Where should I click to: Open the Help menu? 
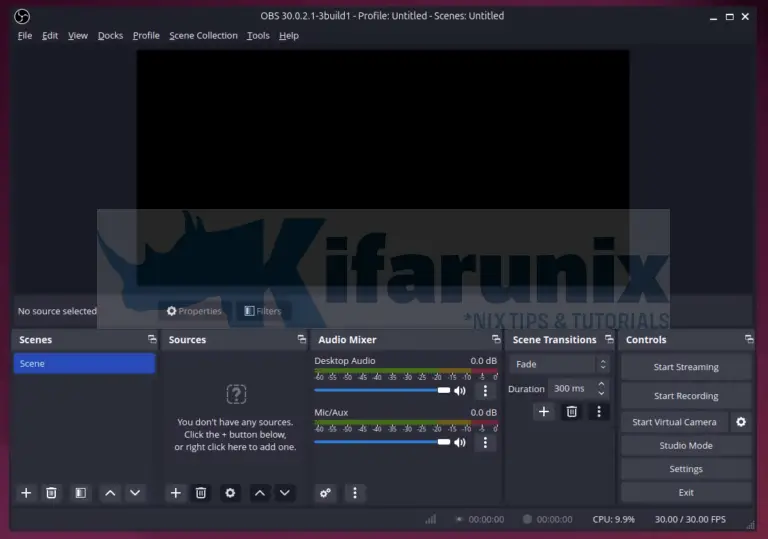point(289,35)
